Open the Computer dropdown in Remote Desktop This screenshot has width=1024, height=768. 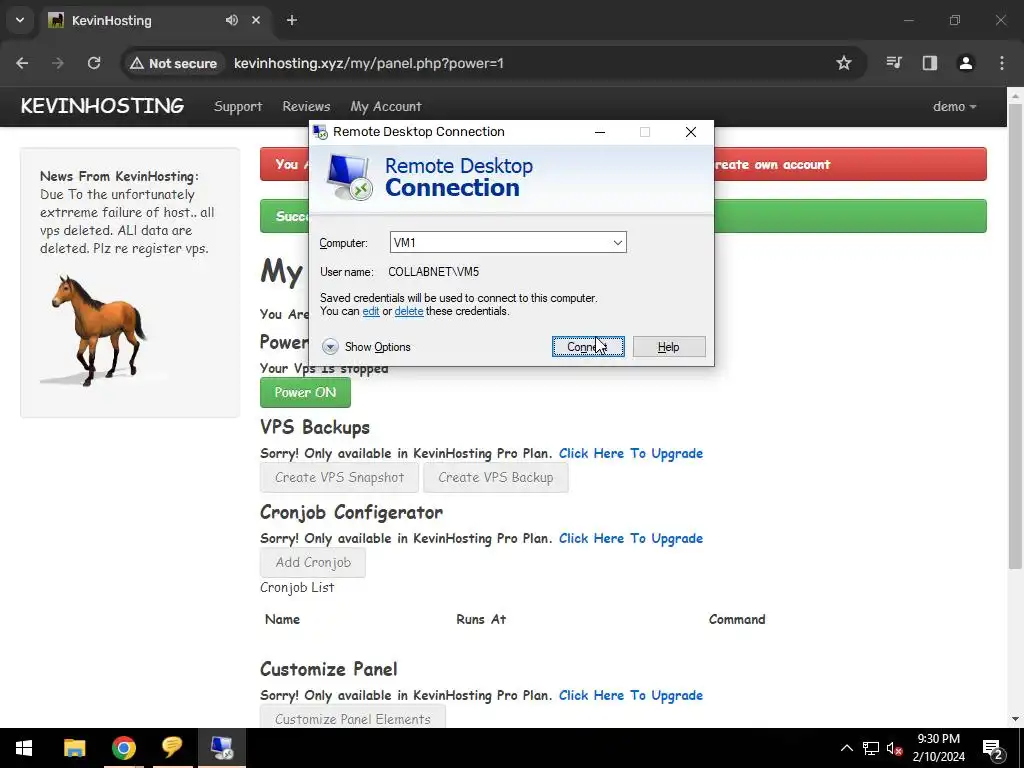pyautogui.click(x=617, y=242)
